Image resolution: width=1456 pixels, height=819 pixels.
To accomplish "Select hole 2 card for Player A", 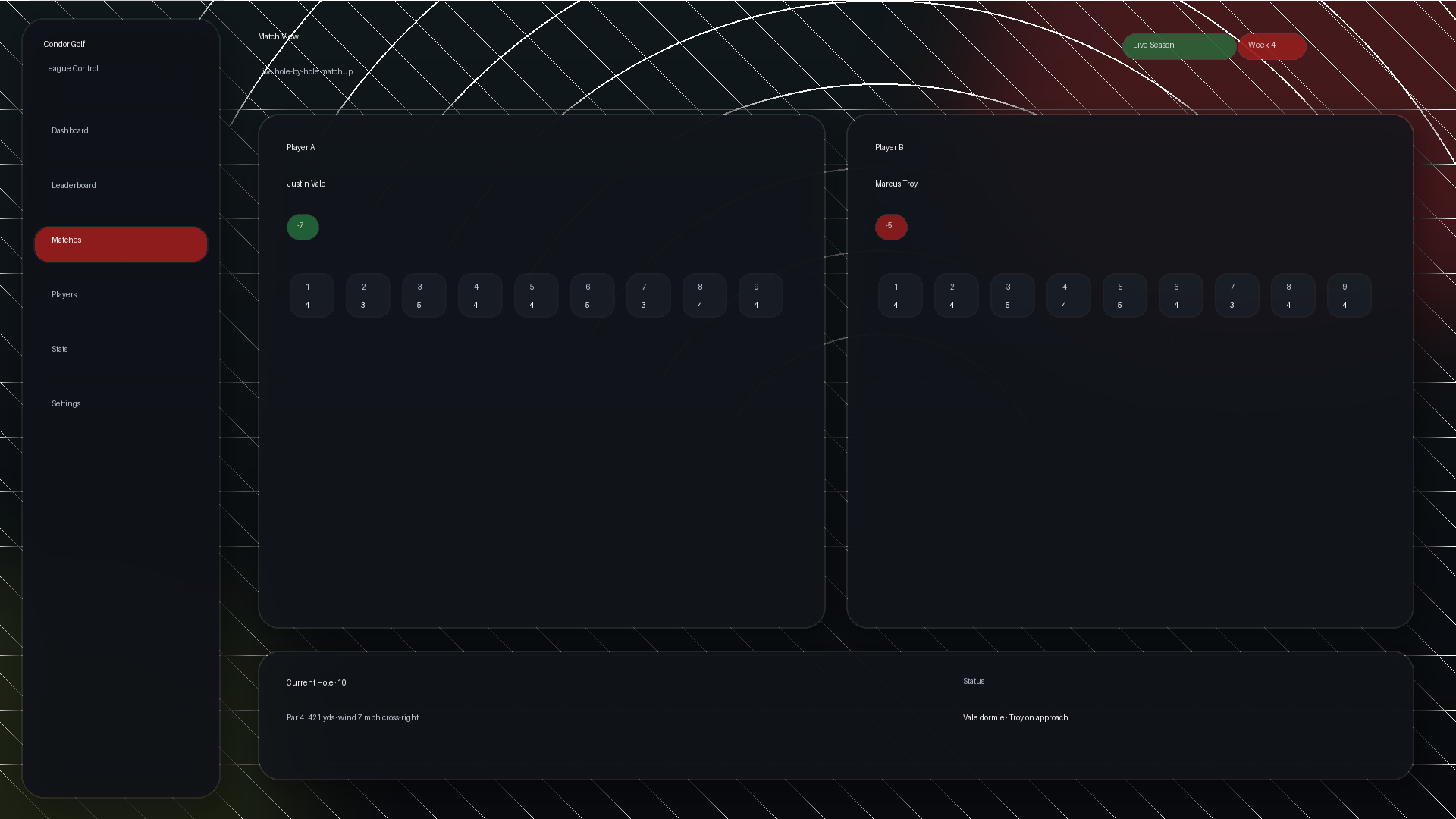I will pyautogui.click(x=368, y=295).
